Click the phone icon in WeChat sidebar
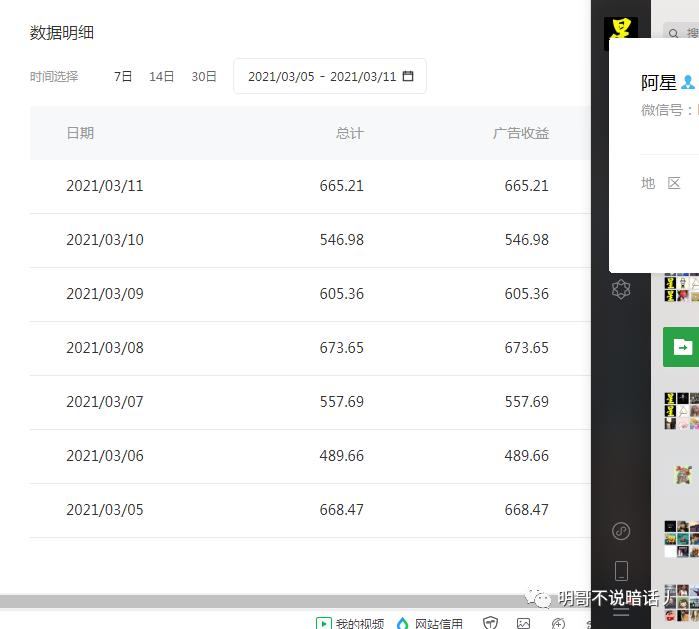This screenshot has width=699, height=629. [621, 571]
